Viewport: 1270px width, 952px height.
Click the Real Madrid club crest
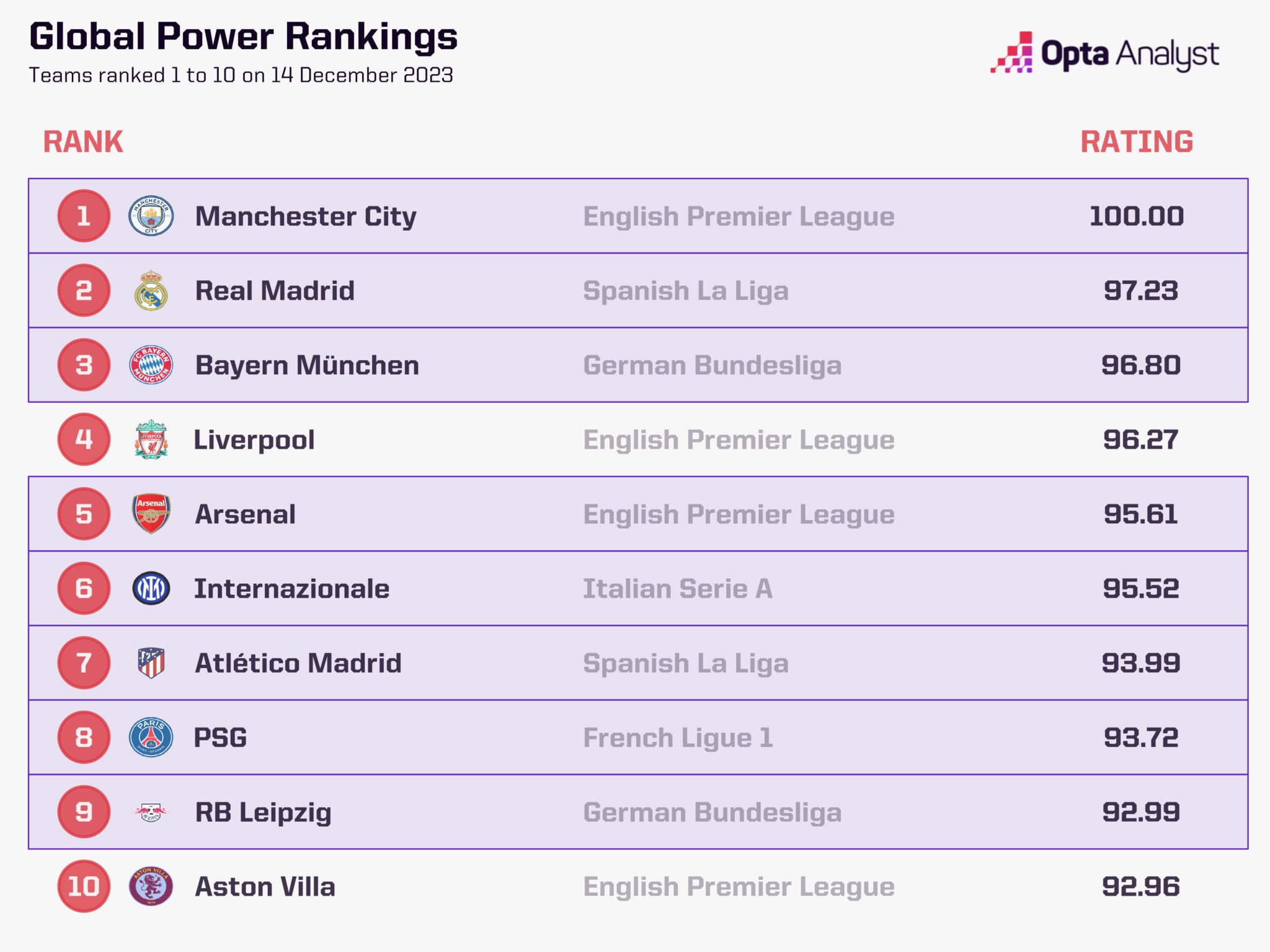(x=151, y=290)
